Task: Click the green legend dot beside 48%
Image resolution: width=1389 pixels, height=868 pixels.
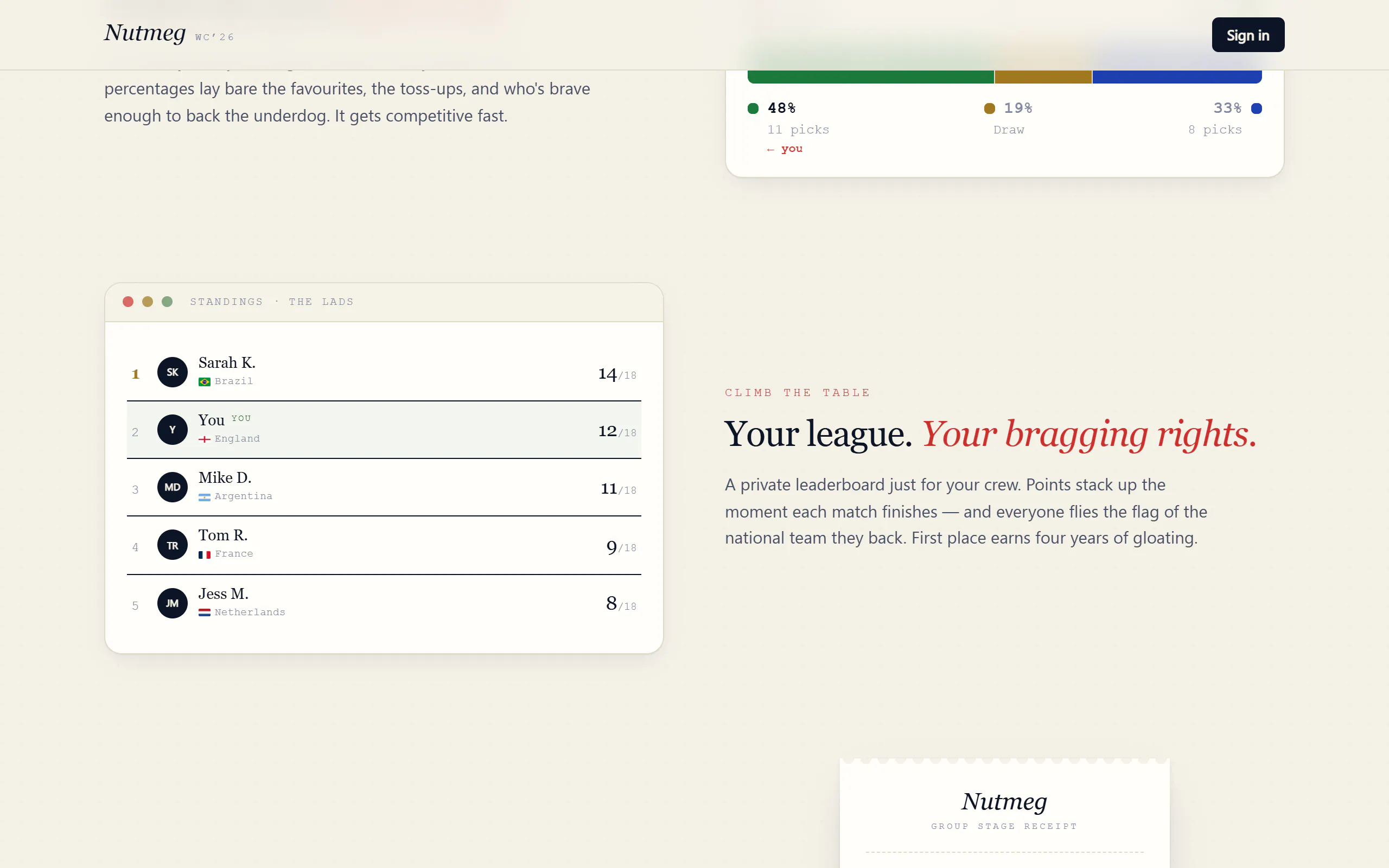Action: [x=753, y=108]
